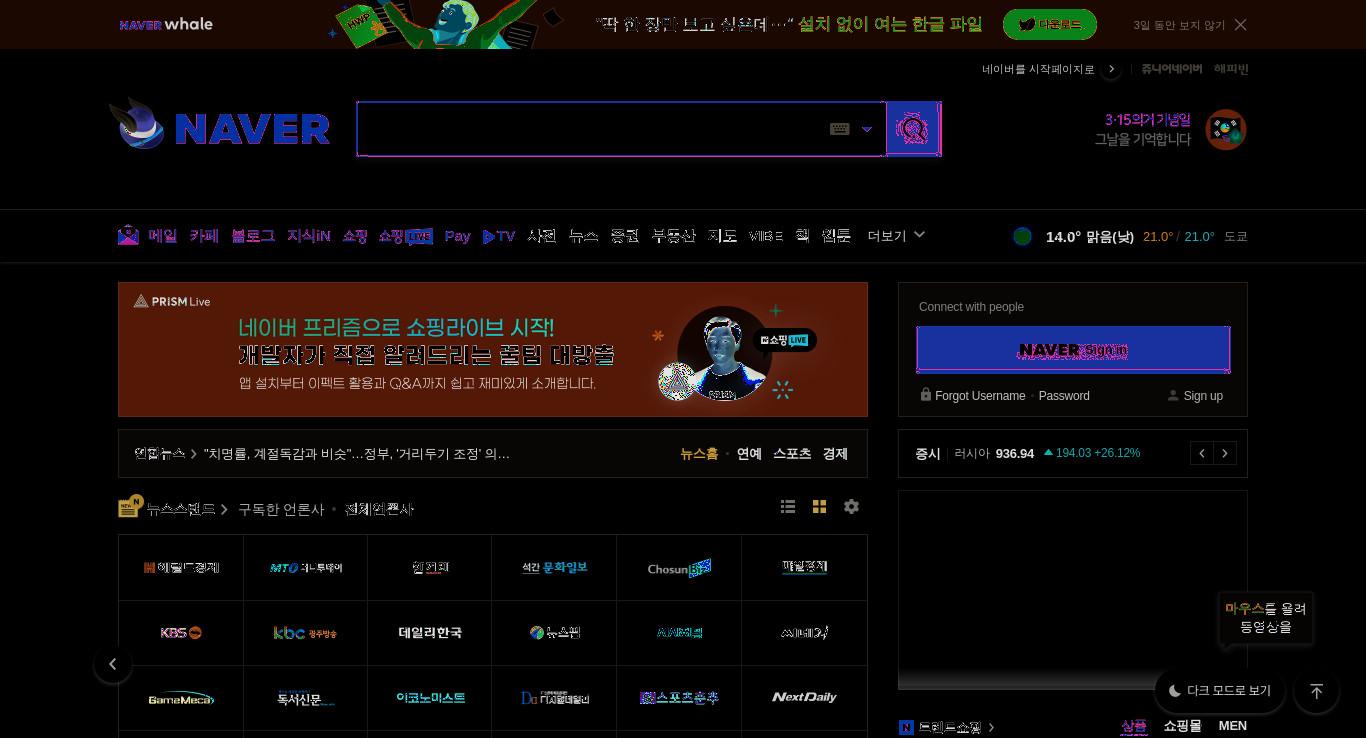Open 지도 menu item
Viewport: 1366px width, 738px height.
(x=722, y=236)
